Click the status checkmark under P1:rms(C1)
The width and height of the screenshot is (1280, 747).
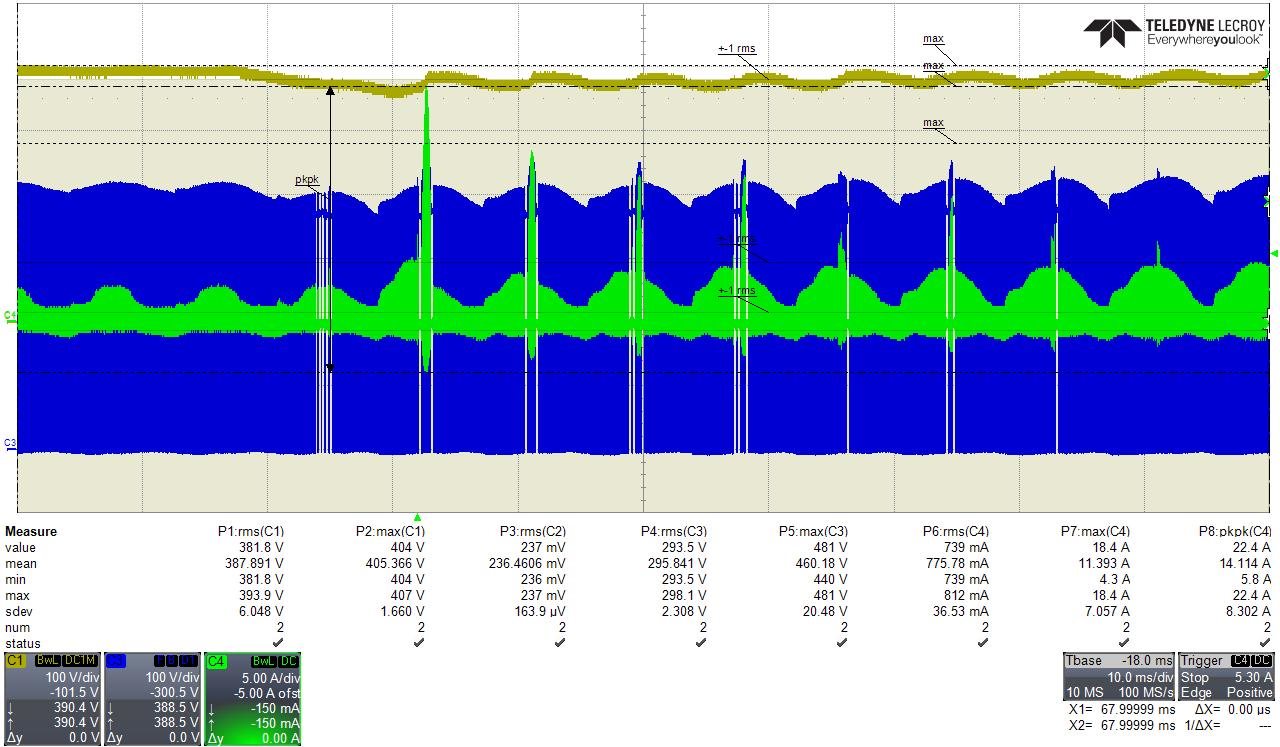point(278,643)
